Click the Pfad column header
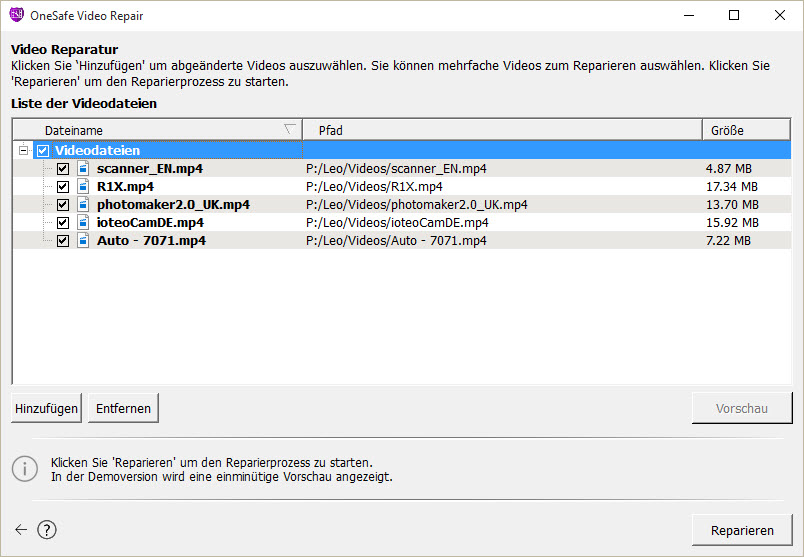Image resolution: width=804 pixels, height=557 pixels. [502, 130]
